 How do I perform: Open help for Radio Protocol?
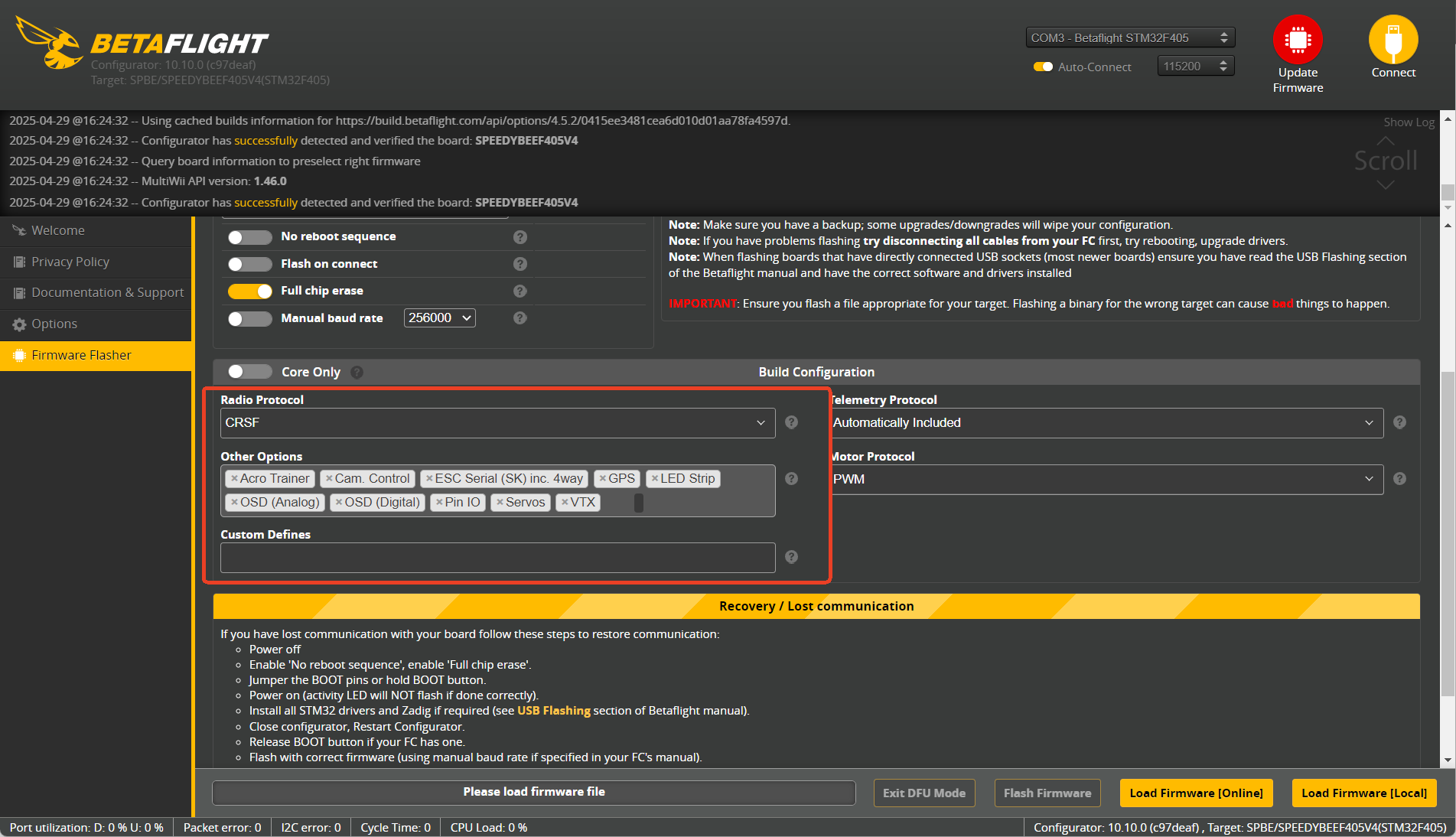792,422
